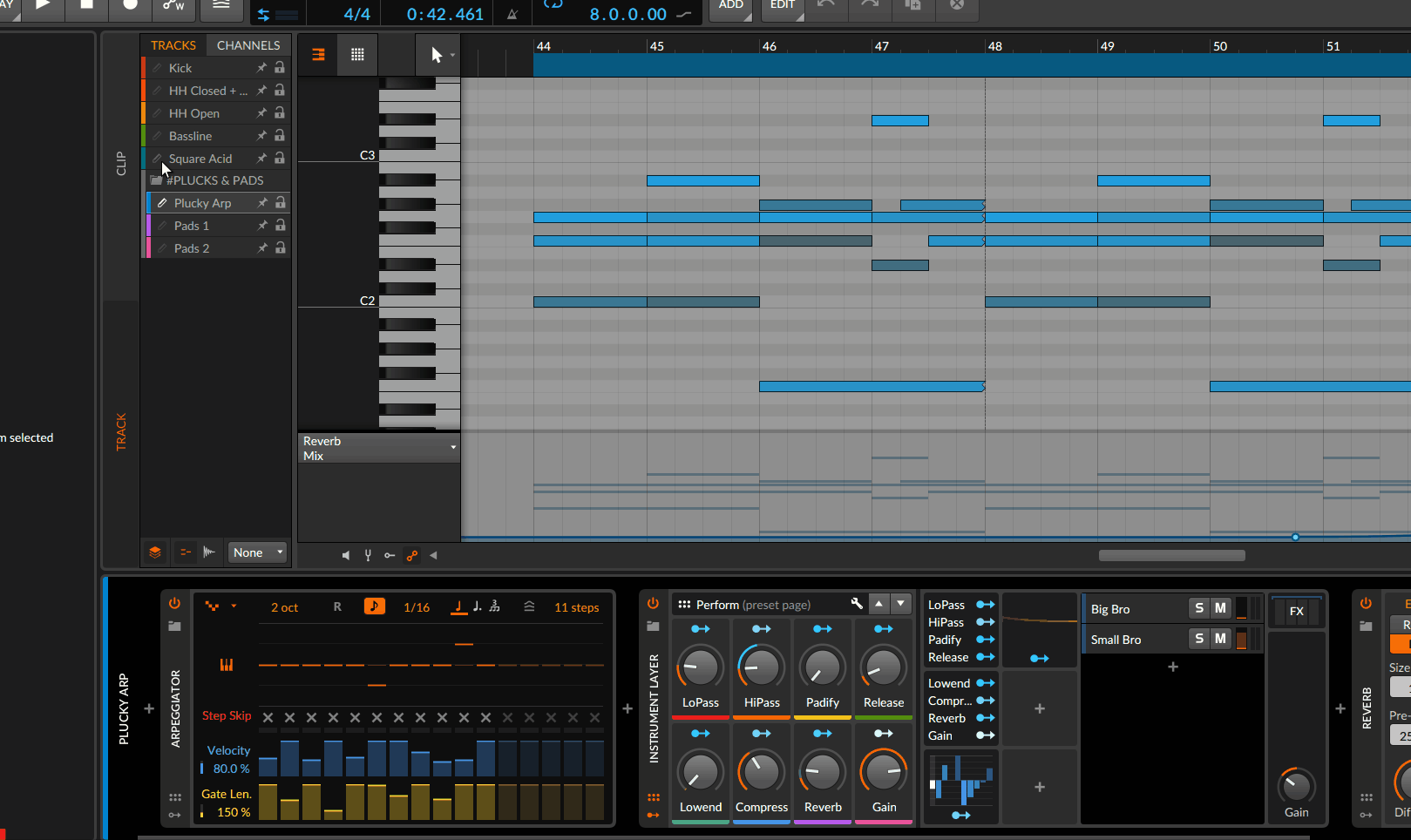Screen dimensions: 1411x840
Task: Open the Reverb Mix automation lane dropdown
Action: pos(379,448)
